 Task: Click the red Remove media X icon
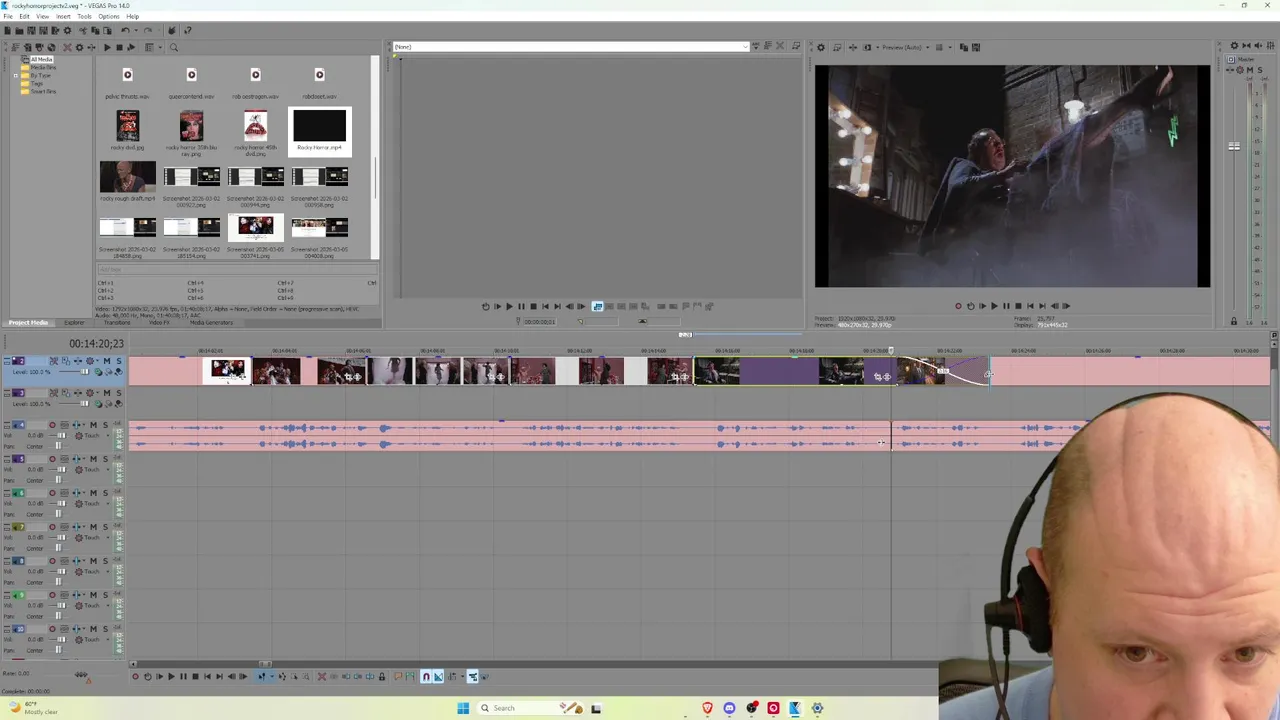click(x=67, y=47)
